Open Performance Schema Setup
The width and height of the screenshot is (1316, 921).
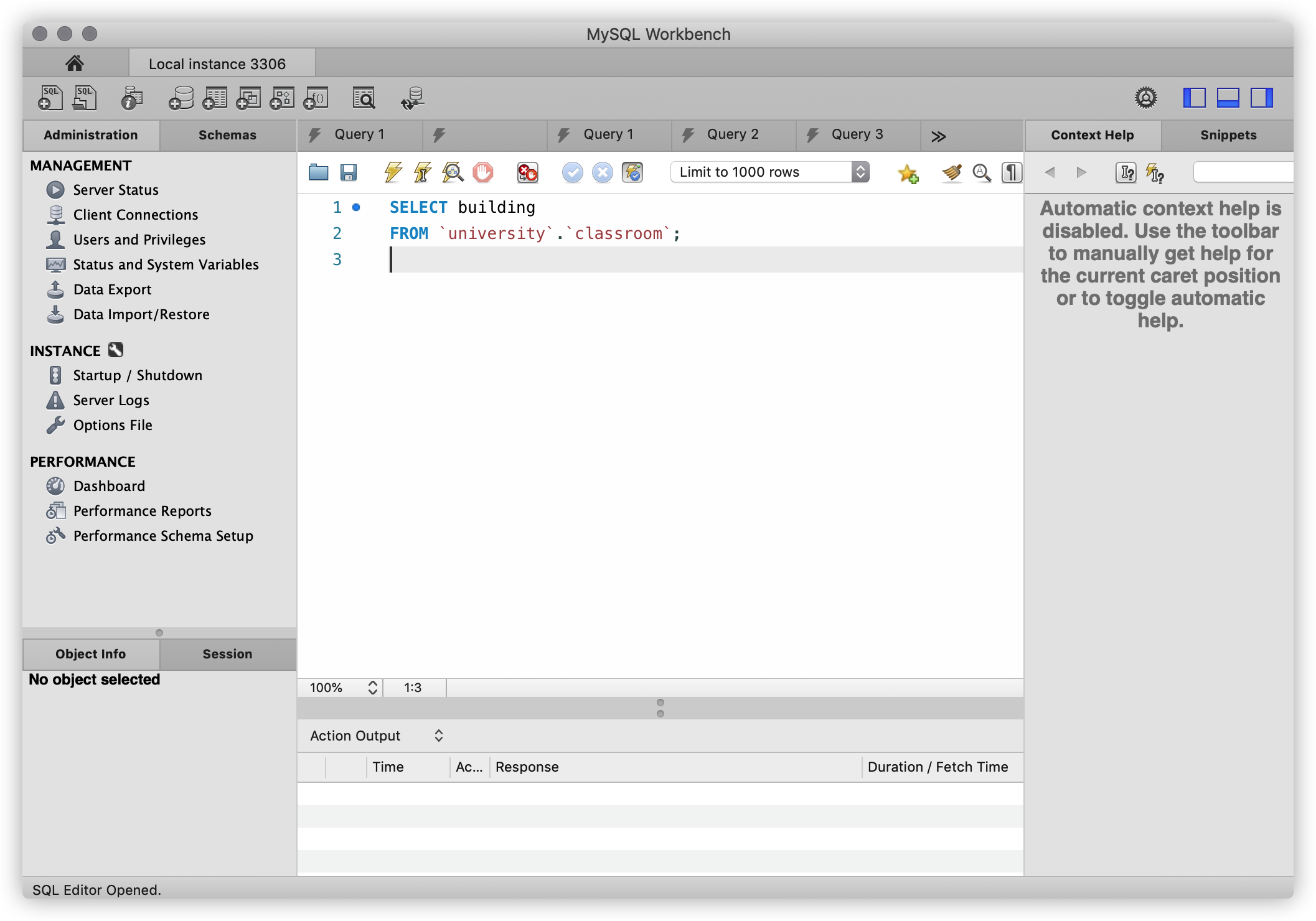pos(163,536)
